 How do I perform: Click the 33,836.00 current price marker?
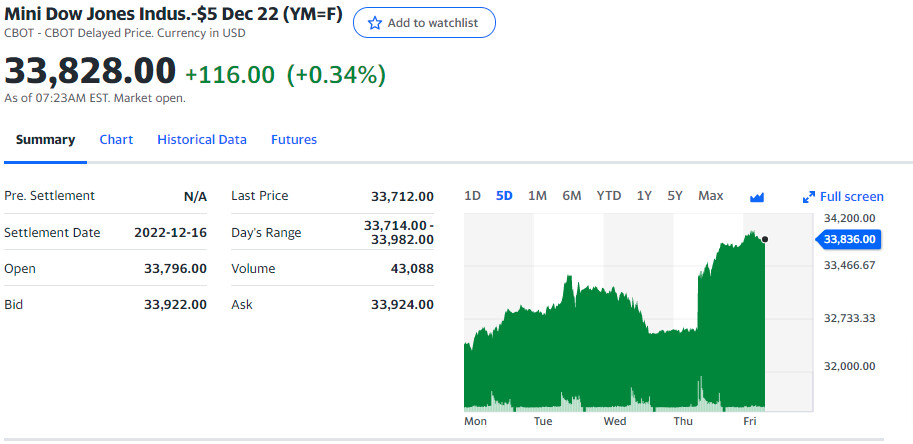pos(850,239)
